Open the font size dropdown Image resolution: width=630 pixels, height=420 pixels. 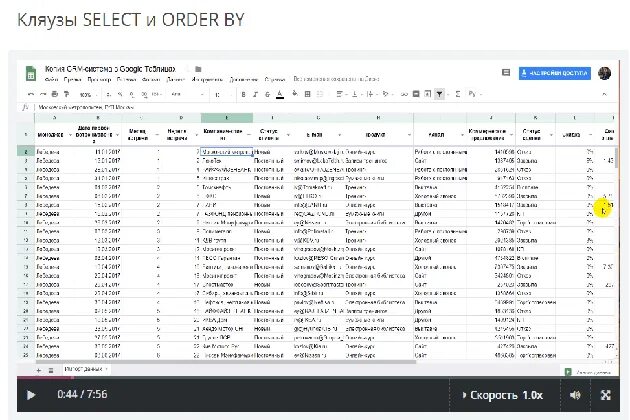223,94
